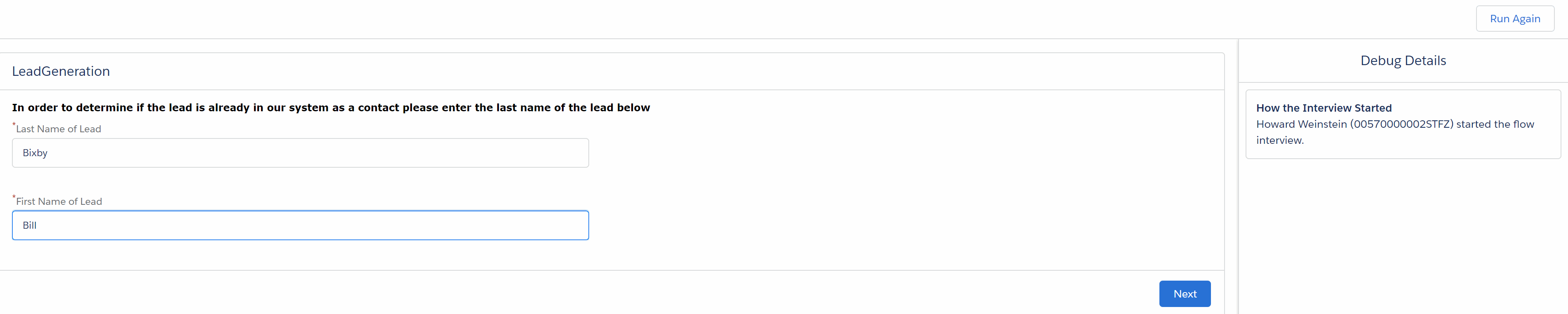
Task: Click the word Bixby in the field
Action: (35, 153)
